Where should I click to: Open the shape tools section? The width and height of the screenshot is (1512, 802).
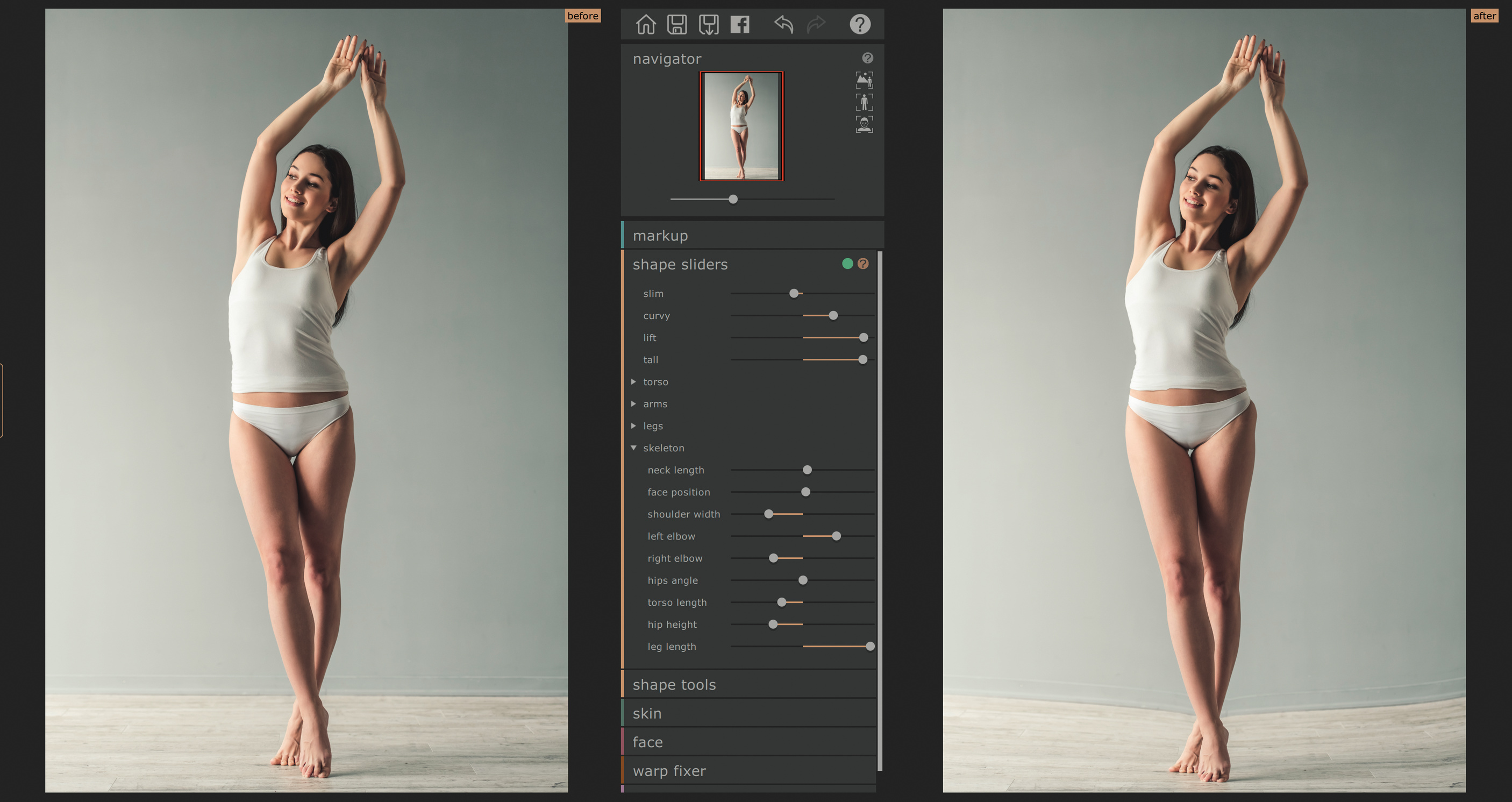pos(674,685)
